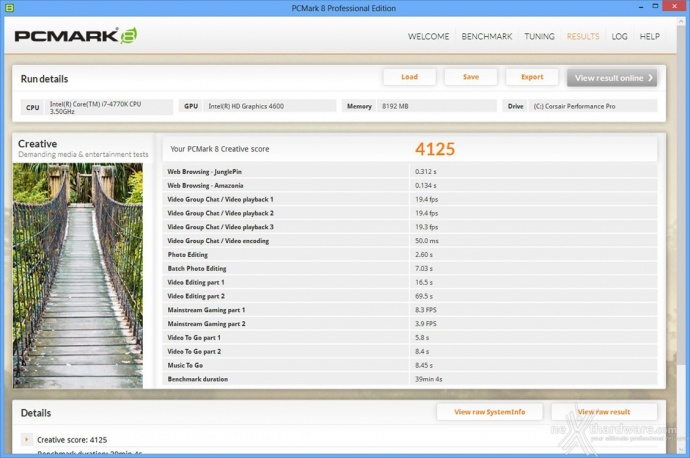The height and width of the screenshot is (458, 690).
Task: Click the orange 4125 score value
Action: click(435, 149)
